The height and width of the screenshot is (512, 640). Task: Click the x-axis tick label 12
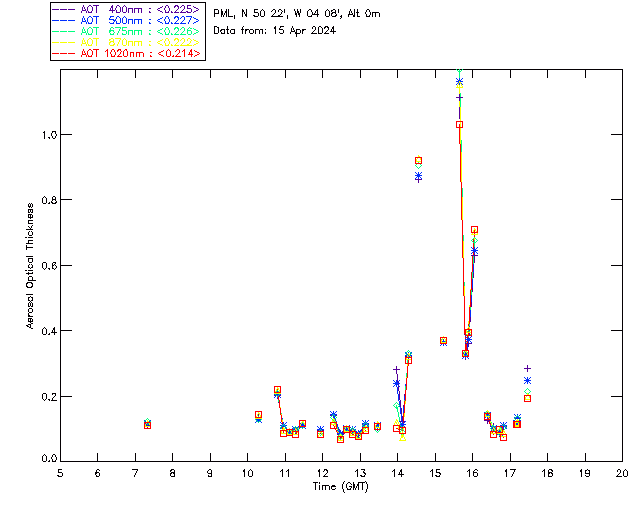pyautogui.click(x=322, y=473)
